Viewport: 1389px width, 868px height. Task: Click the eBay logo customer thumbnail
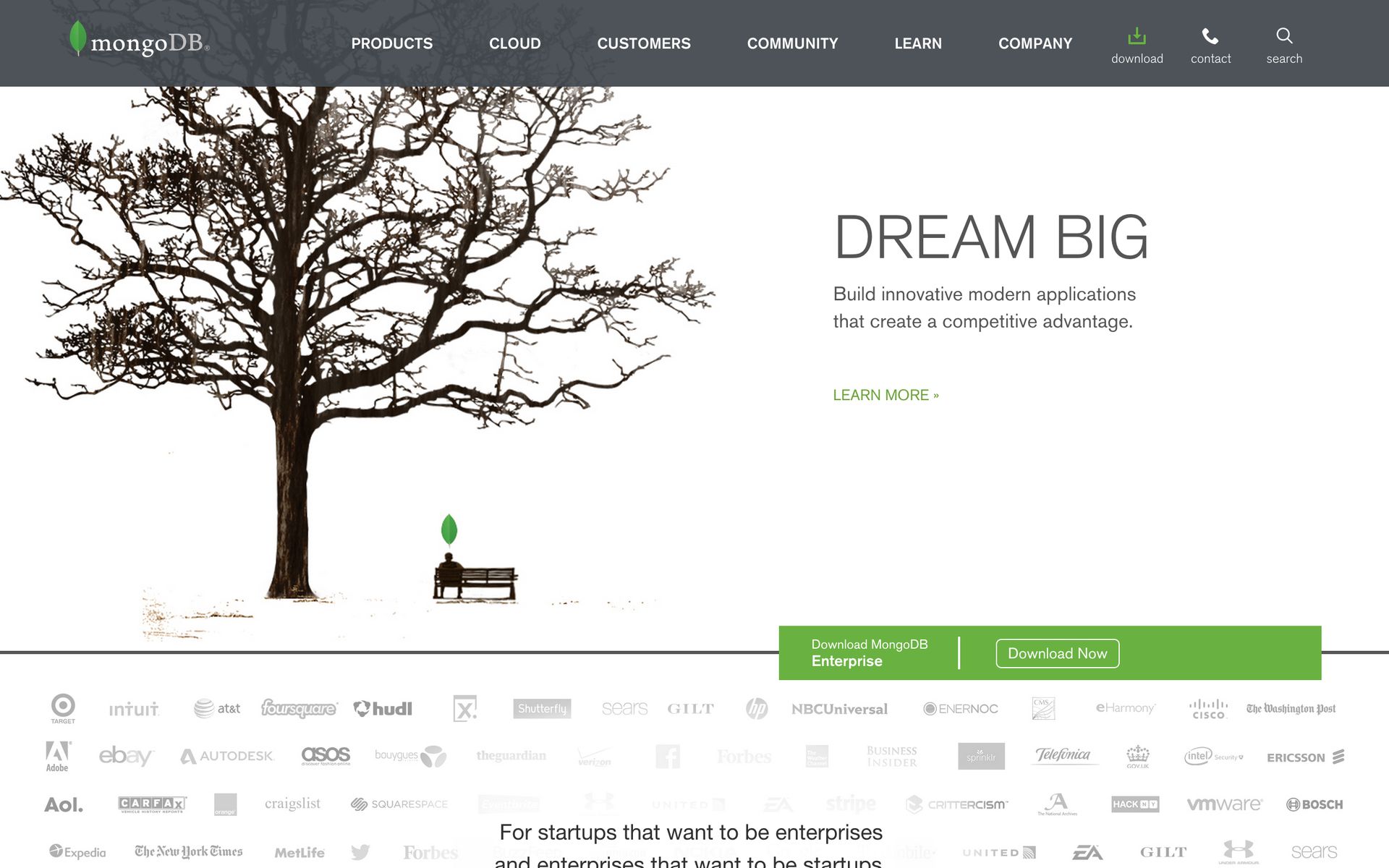click(x=125, y=755)
